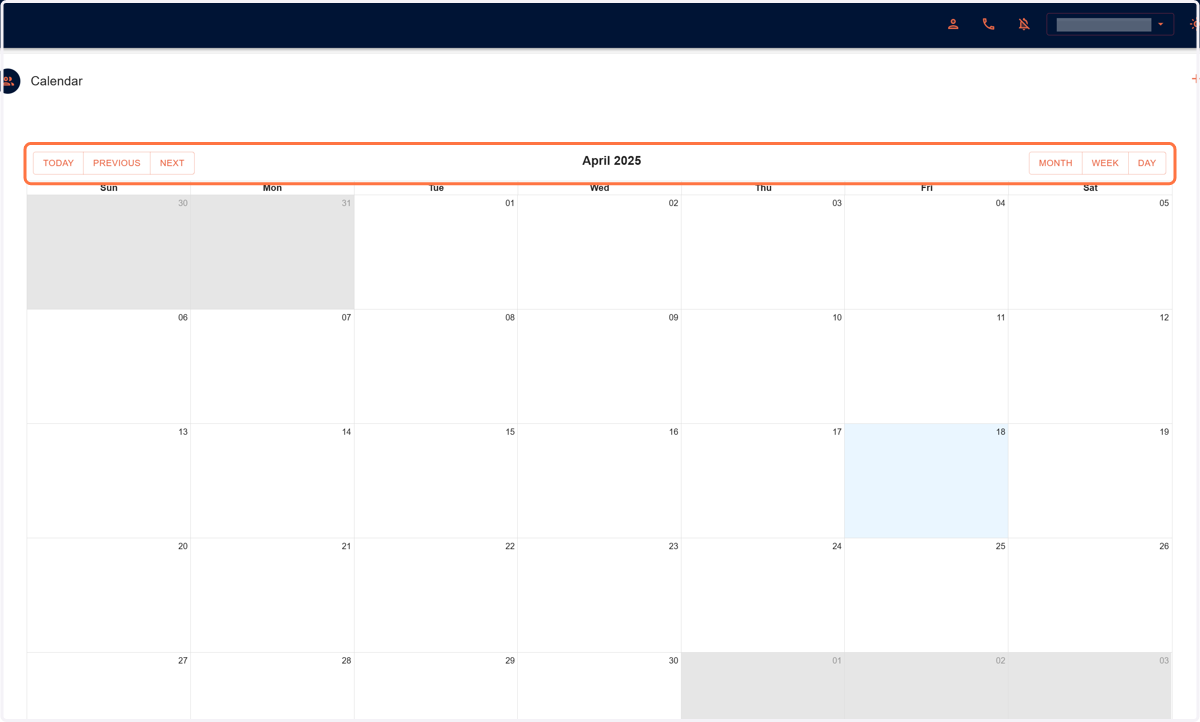1200x722 pixels.
Task: Click day 08 on Tuesday
Action: (x=436, y=367)
